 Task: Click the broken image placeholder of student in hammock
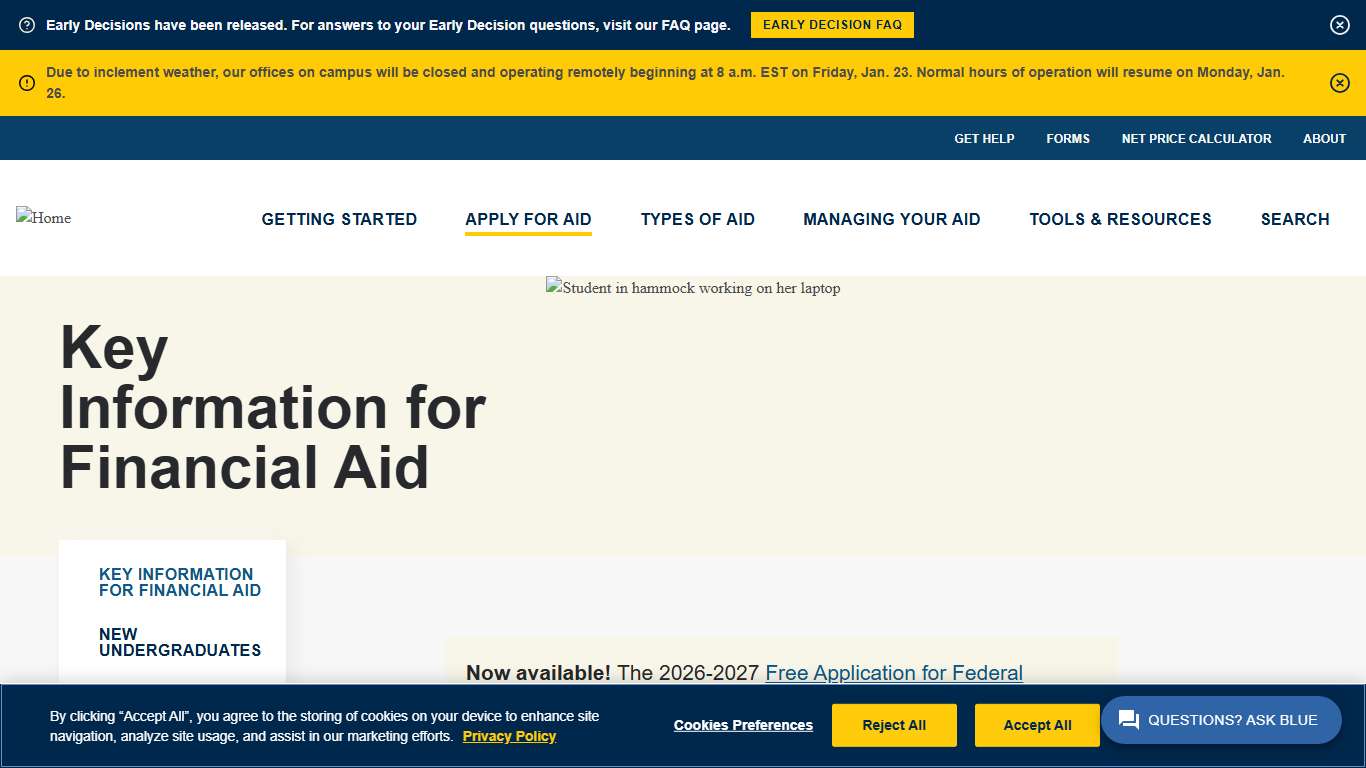pos(693,288)
